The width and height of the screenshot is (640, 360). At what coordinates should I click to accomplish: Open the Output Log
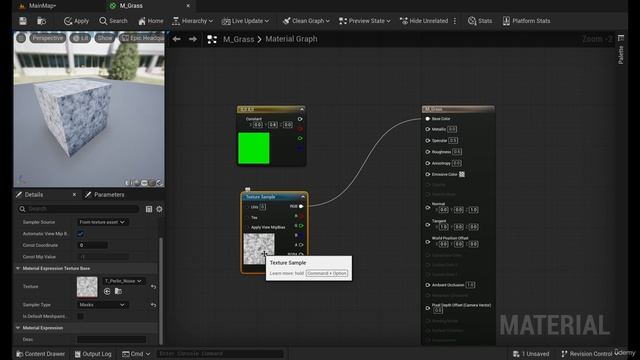click(x=93, y=354)
